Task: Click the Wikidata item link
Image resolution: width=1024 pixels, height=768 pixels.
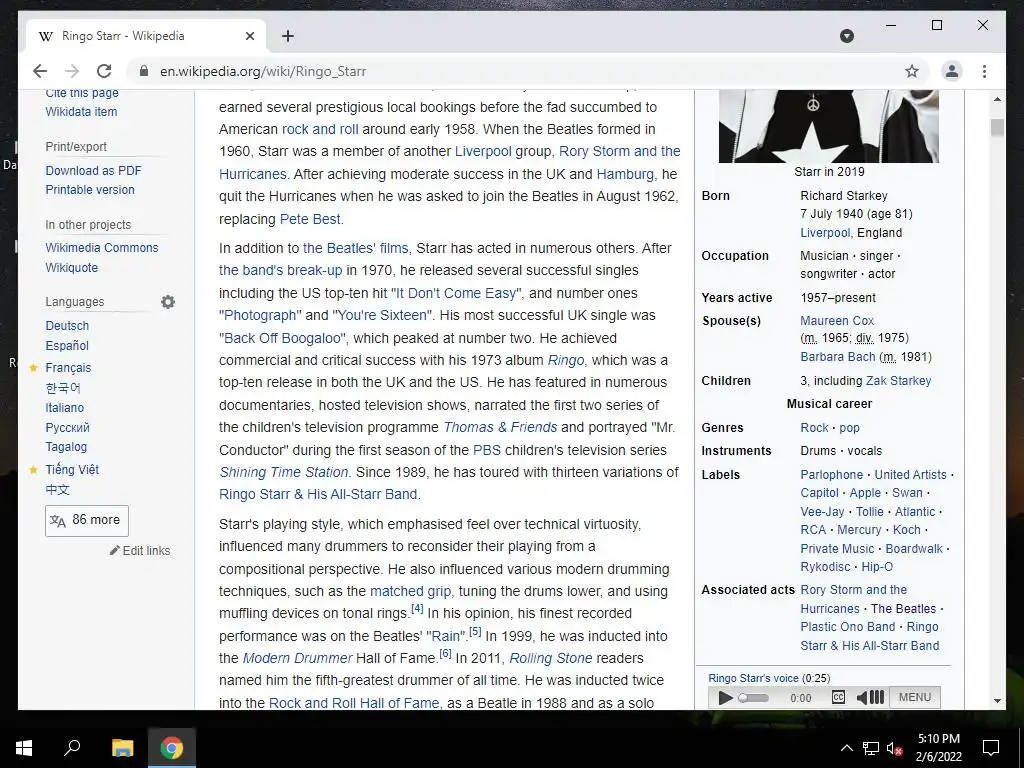Action: point(82,112)
